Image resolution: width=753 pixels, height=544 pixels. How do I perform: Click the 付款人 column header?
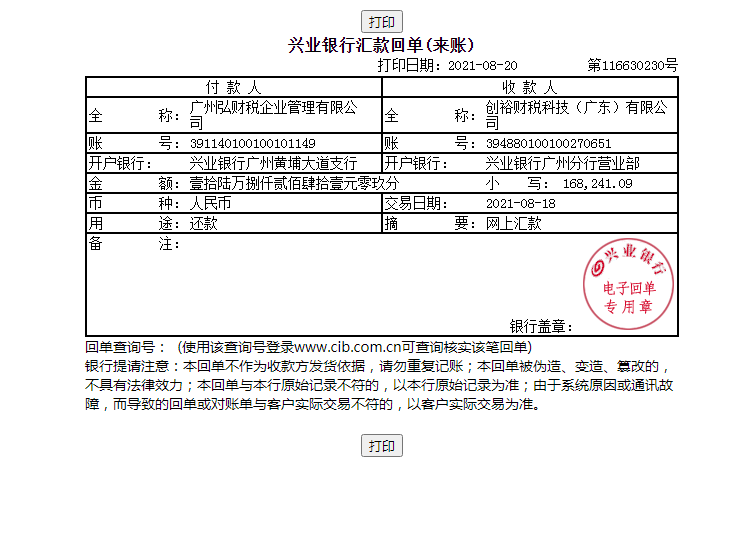233,87
